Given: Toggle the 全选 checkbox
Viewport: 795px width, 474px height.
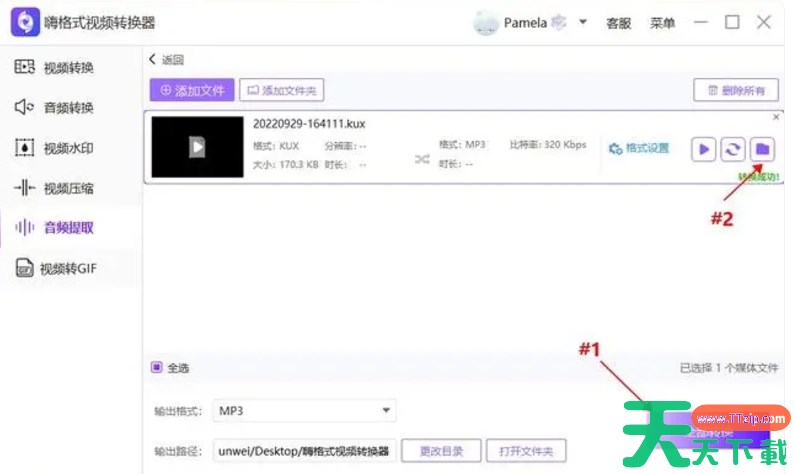Looking at the screenshot, I should tap(156, 367).
